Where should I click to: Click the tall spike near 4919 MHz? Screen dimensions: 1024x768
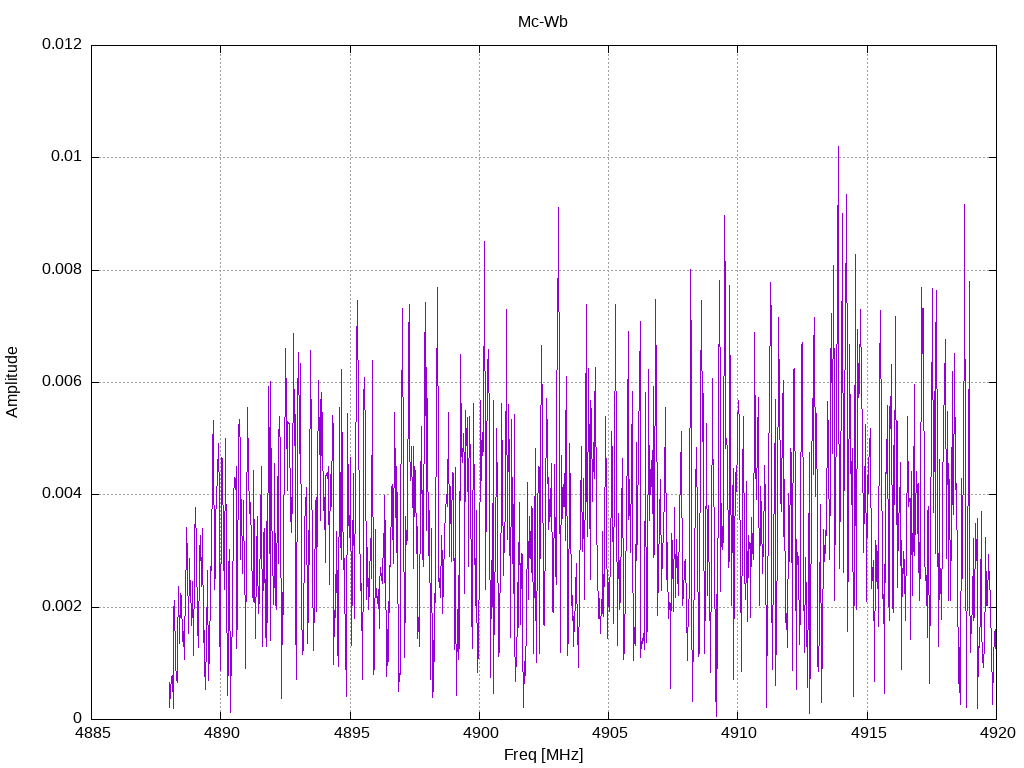(x=964, y=206)
